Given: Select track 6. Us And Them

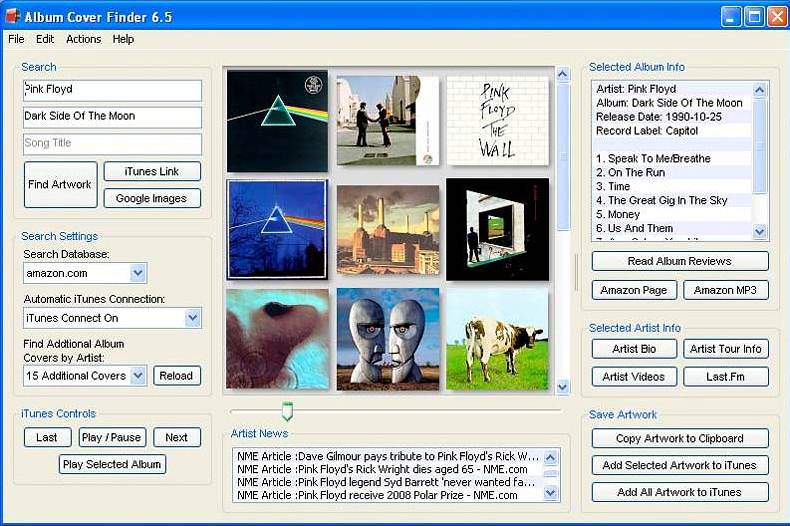Looking at the screenshot, I should (x=673, y=228).
